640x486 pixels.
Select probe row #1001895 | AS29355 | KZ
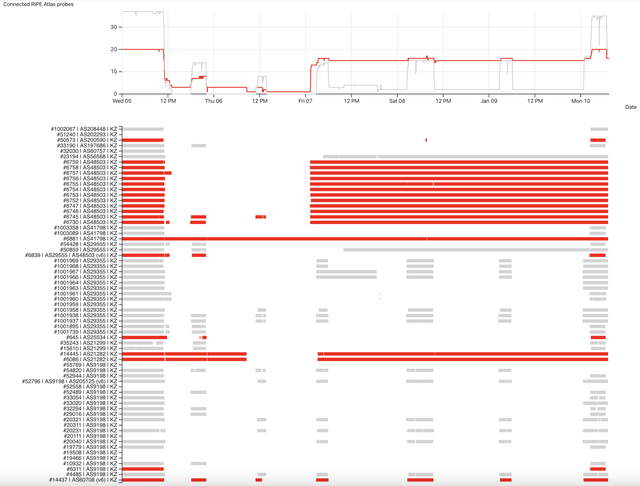[x=85, y=326]
